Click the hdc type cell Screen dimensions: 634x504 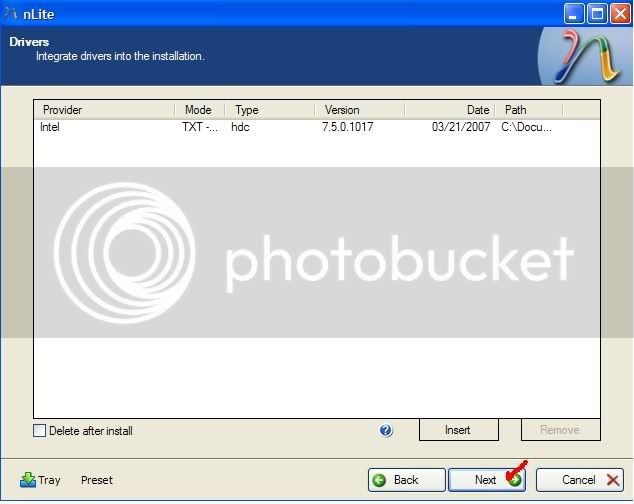pos(240,127)
